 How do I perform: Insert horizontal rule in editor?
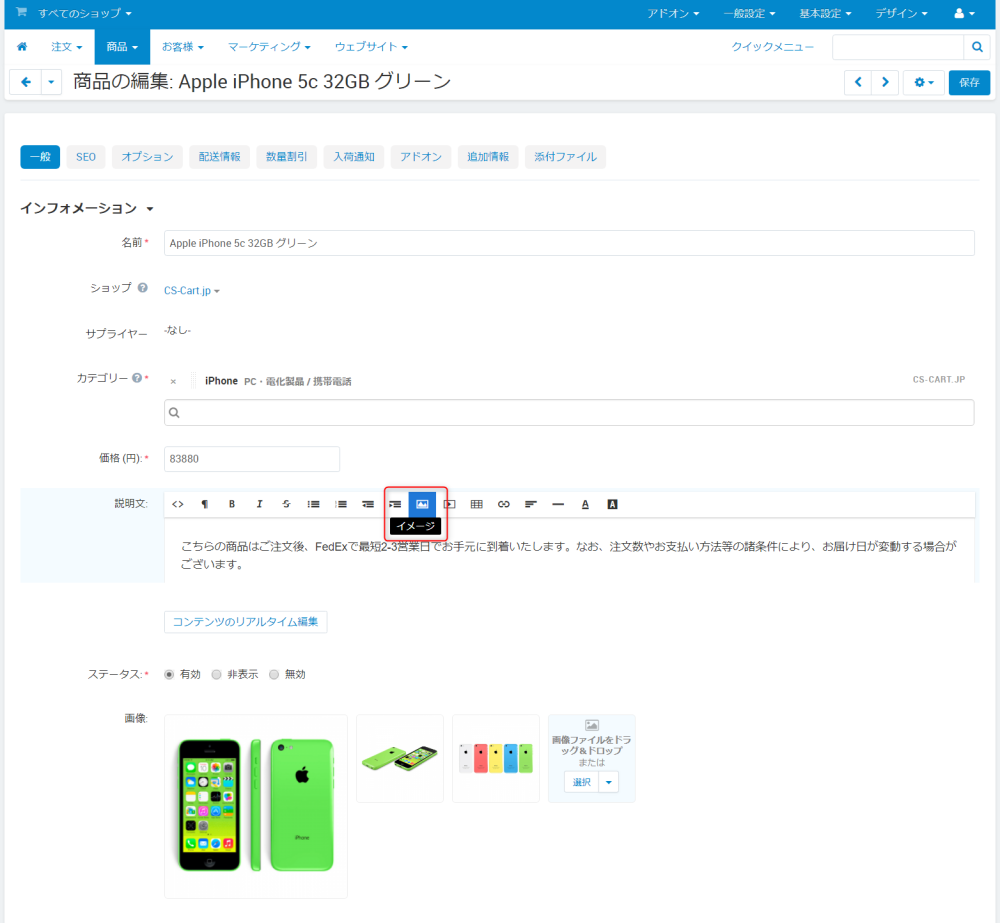558,504
